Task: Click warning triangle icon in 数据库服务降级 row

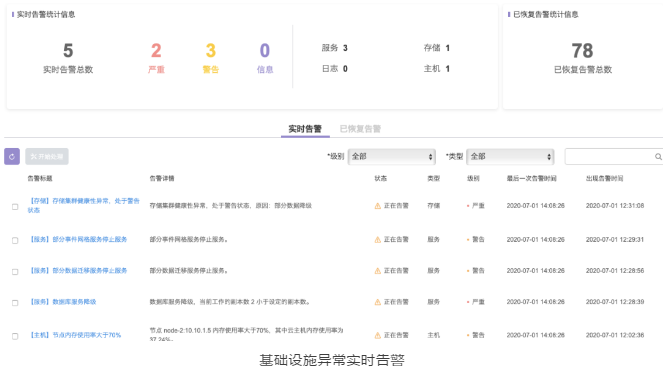Action: click(377, 302)
